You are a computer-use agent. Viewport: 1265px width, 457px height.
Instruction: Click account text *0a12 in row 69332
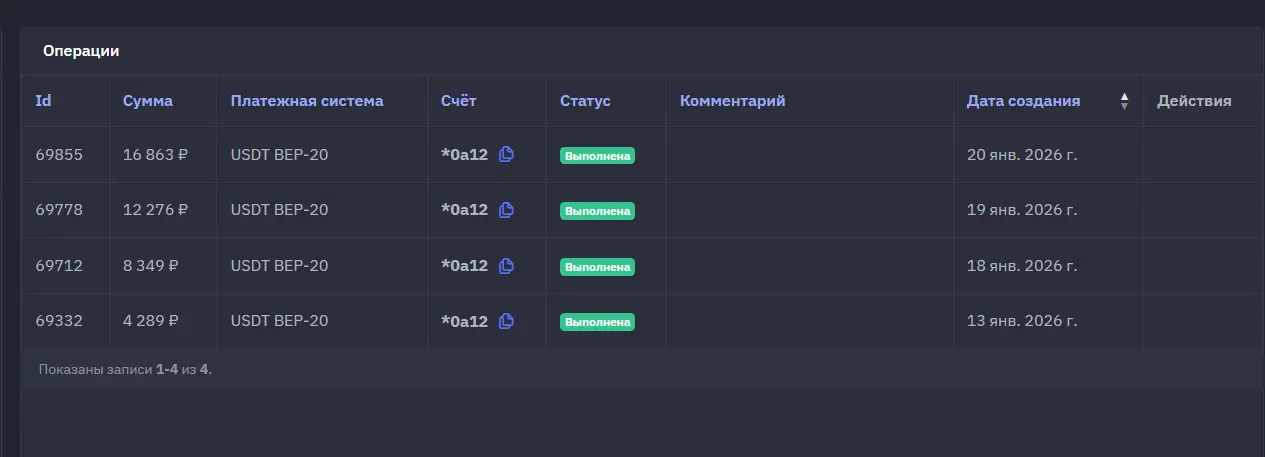coord(464,321)
